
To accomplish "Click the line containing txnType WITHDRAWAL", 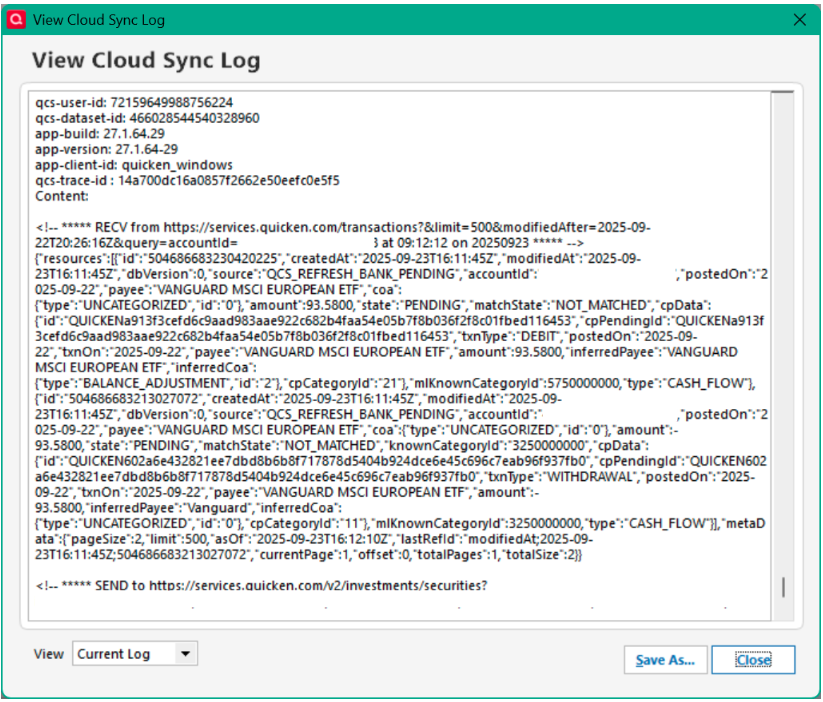I will [x=395, y=477].
